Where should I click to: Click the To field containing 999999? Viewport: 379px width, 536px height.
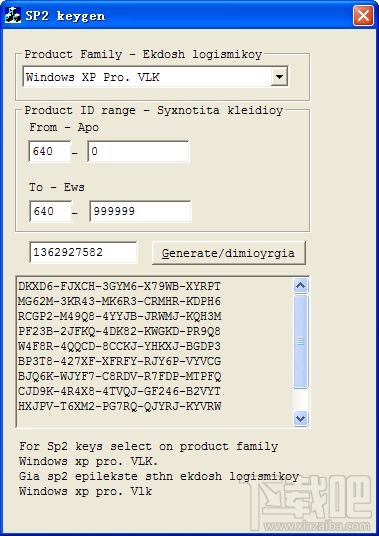tap(140, 211)
